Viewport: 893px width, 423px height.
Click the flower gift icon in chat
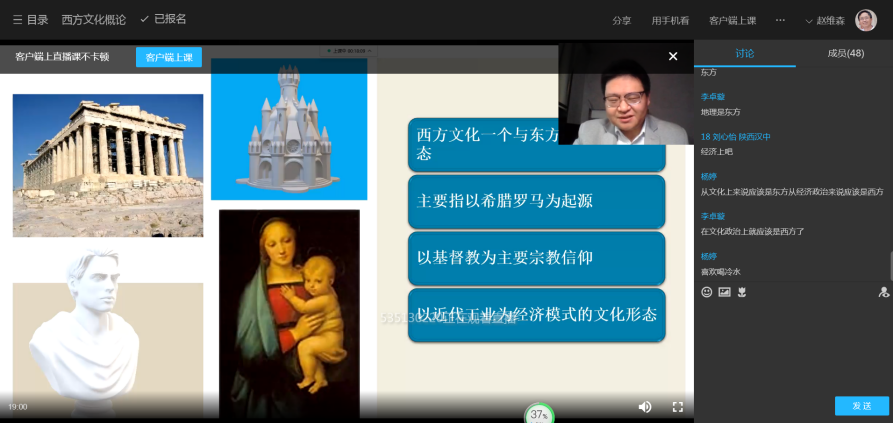point(742,292)
